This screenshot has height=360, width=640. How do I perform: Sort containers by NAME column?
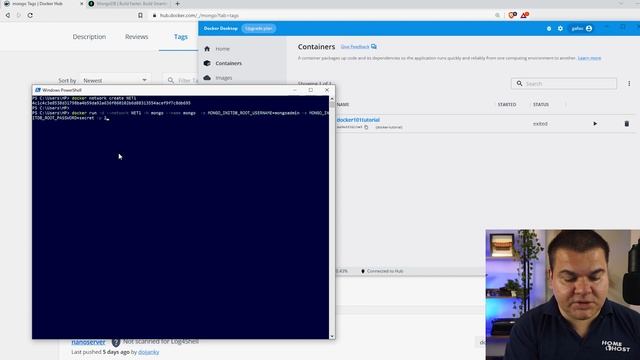coord(343,104)
